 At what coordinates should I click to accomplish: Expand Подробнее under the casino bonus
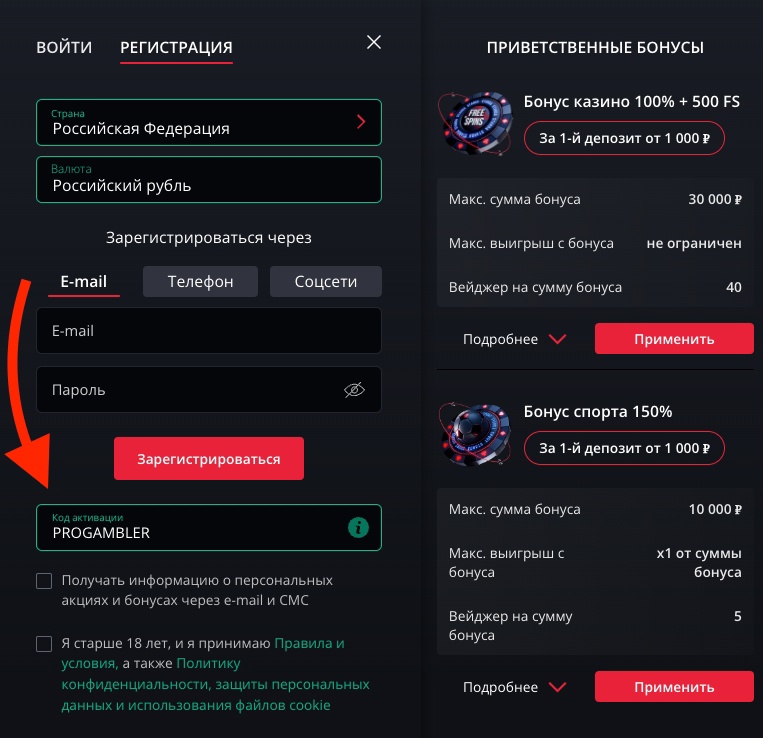click(514, 339)
